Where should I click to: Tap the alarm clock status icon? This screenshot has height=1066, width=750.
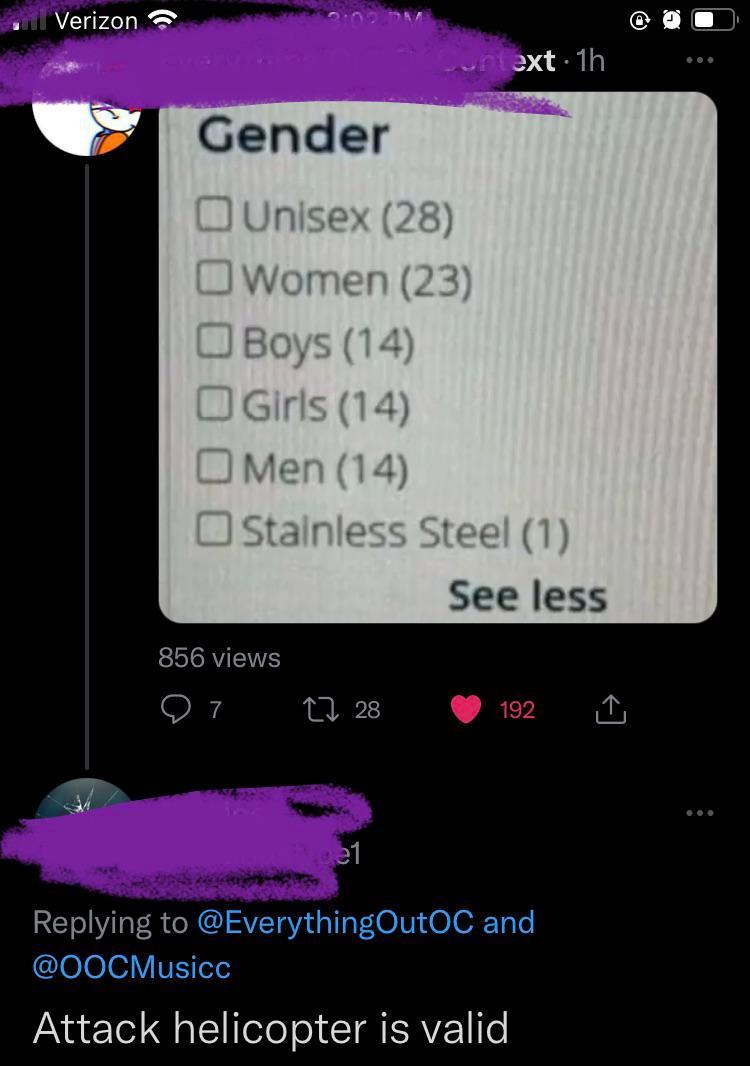pos(672,20)
